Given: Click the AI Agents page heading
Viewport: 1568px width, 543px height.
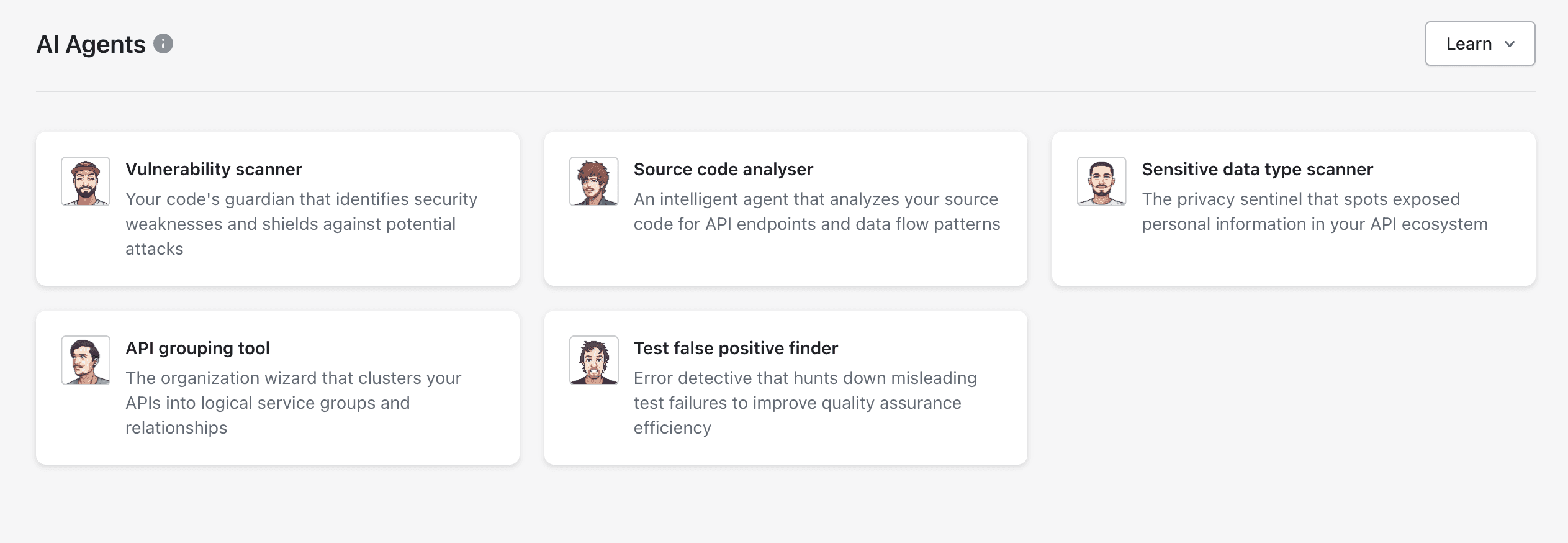Looking at the screenshot, I should tap(91, 44).
